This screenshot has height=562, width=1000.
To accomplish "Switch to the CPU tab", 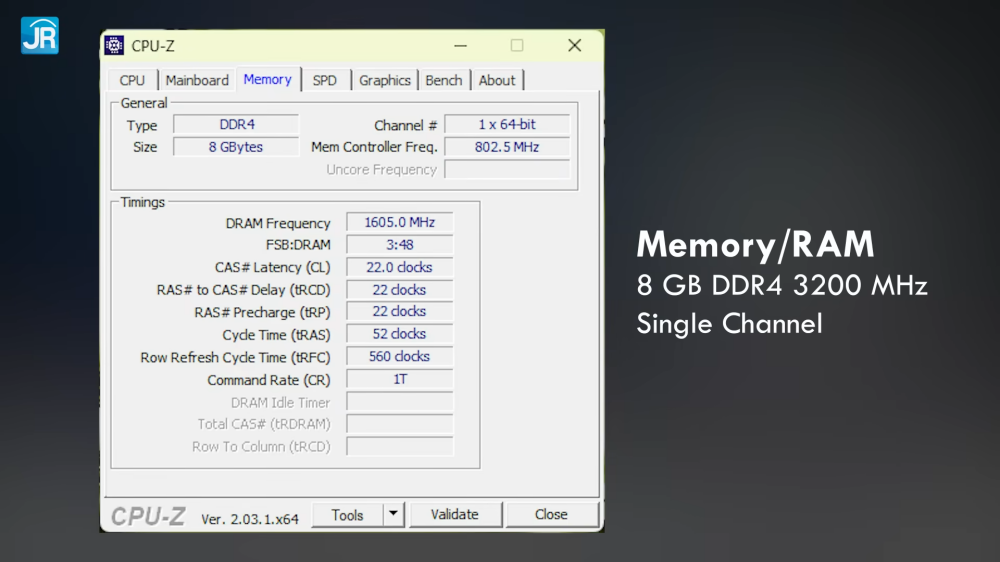I will (132, 80).
